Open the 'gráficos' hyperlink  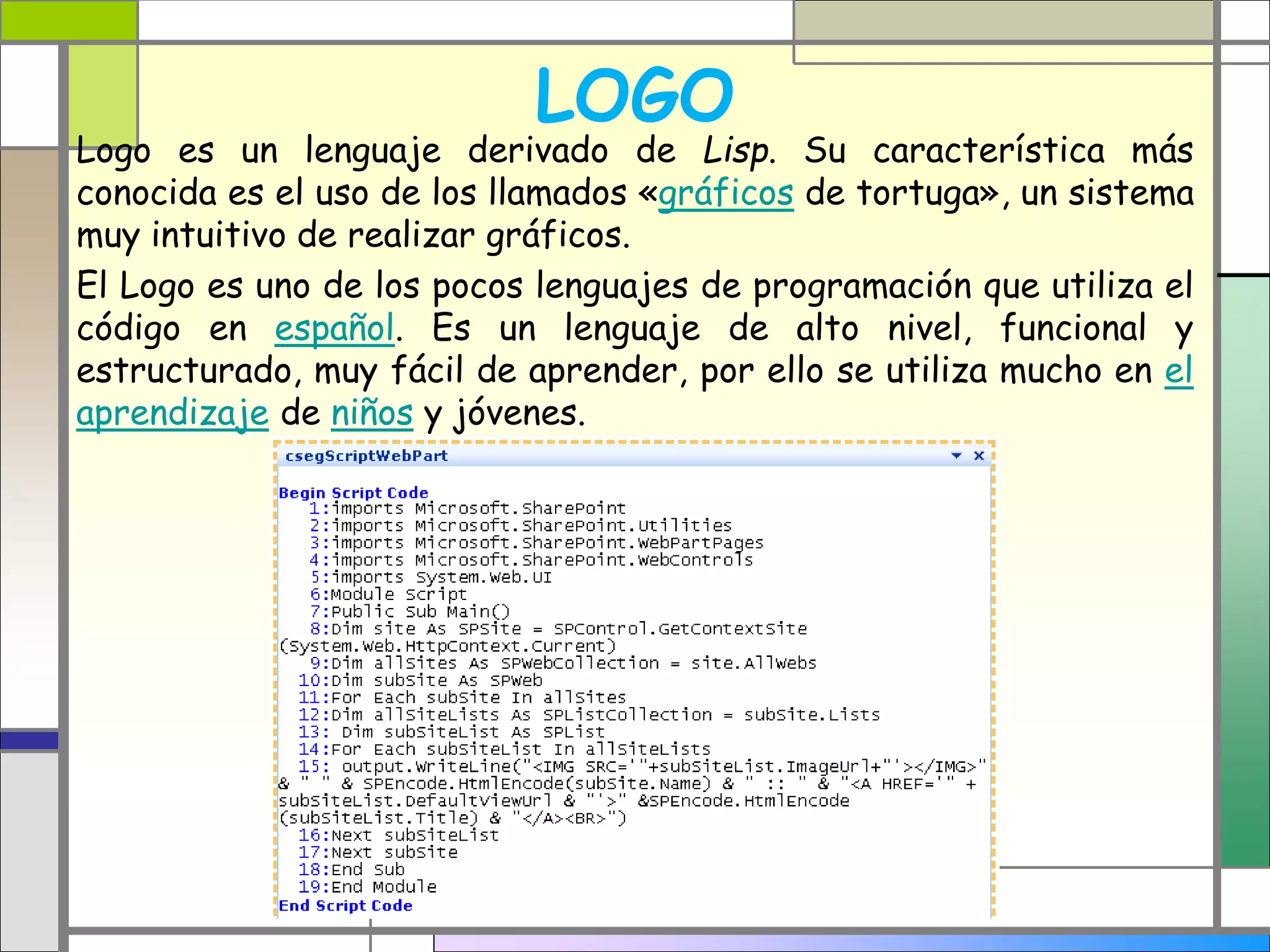pyautogui.click(x=726, y=194)
